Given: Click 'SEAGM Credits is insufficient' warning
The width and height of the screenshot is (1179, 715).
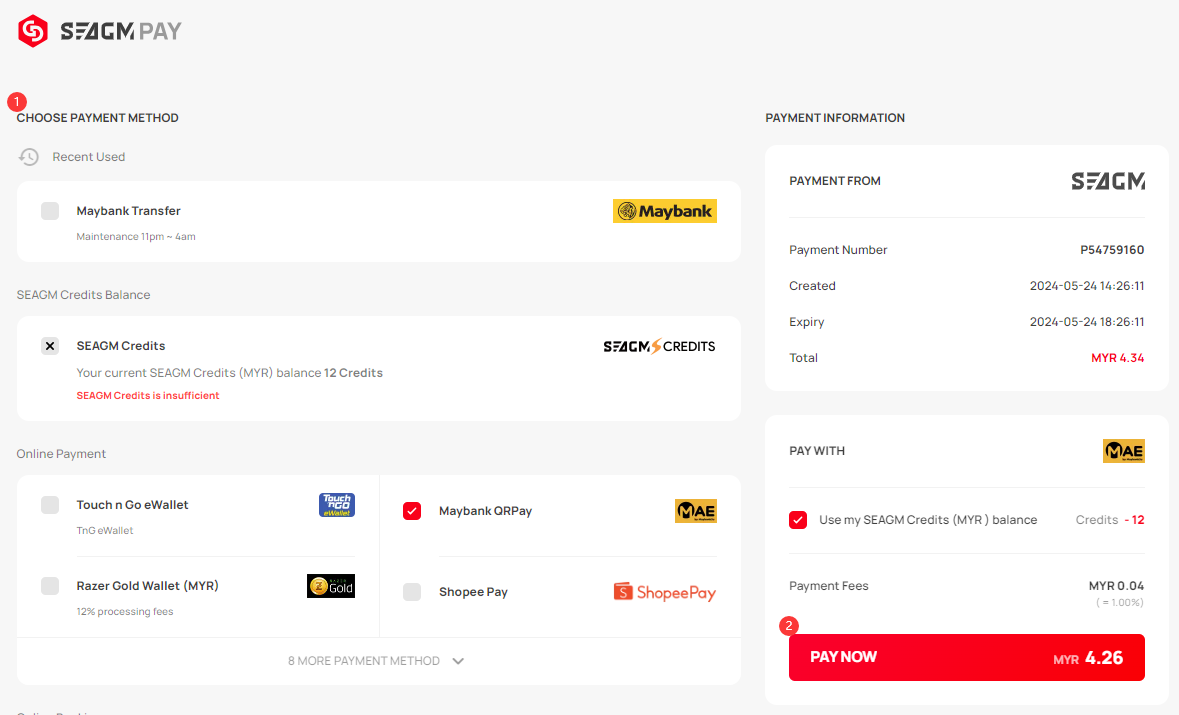Looking at the screenshot, I should point(148,395).
